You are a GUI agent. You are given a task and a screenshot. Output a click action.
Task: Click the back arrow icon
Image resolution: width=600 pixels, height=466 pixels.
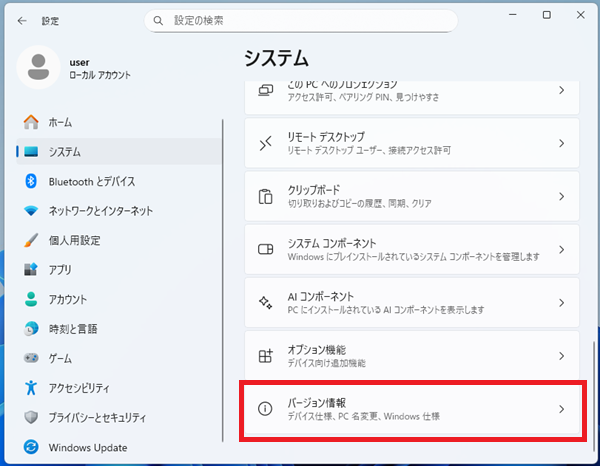point(22,21)
